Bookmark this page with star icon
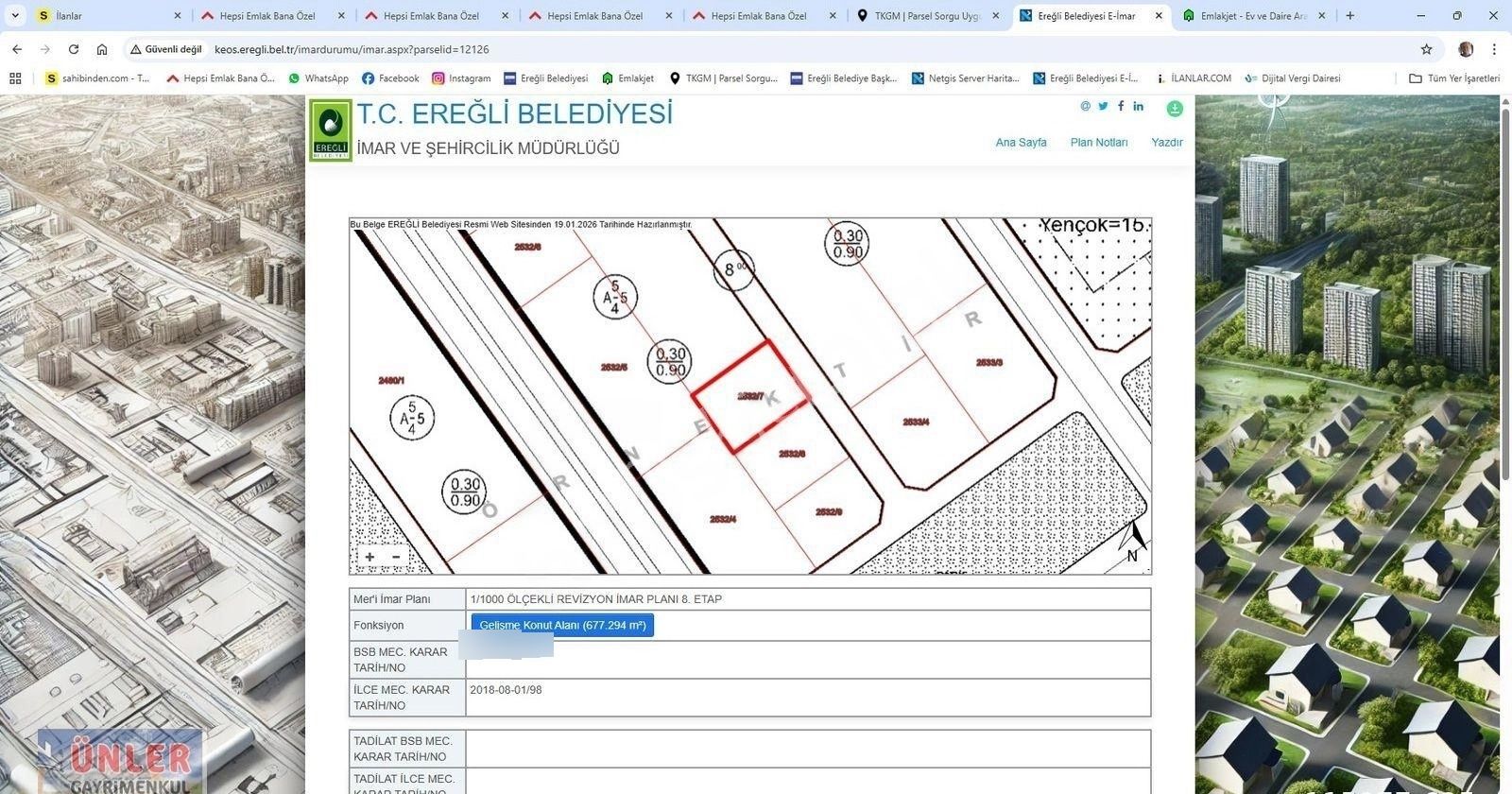This screenshot has height=794, width=1512. (x=1426, y=49)
